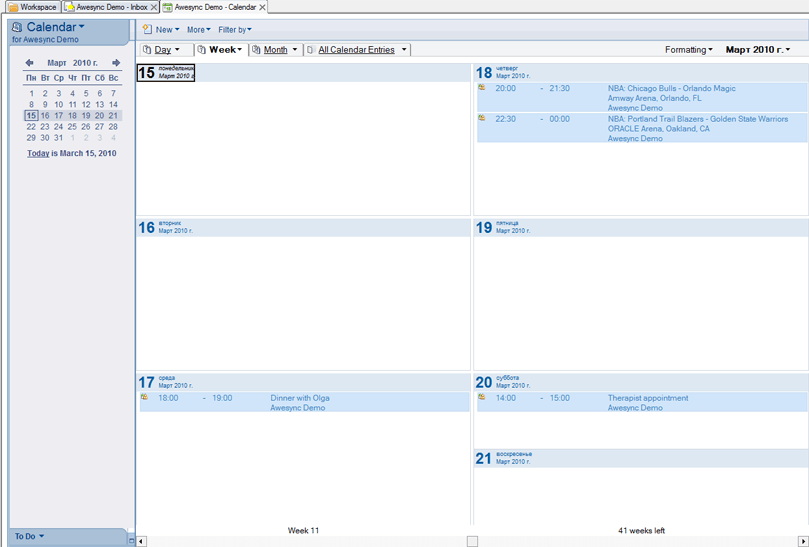809x547 pixels.
Task: Select day 25 in the mini calendar
Action: 72,127
